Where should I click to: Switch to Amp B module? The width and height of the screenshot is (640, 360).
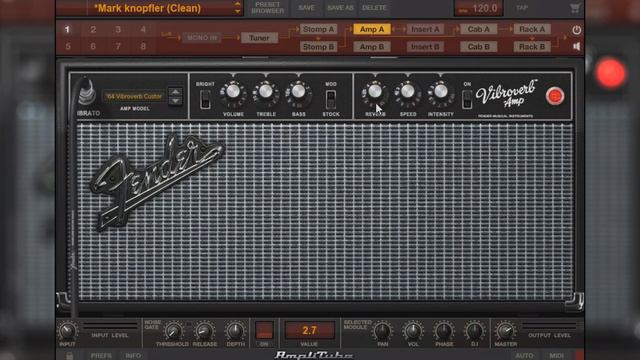point(372,47)
